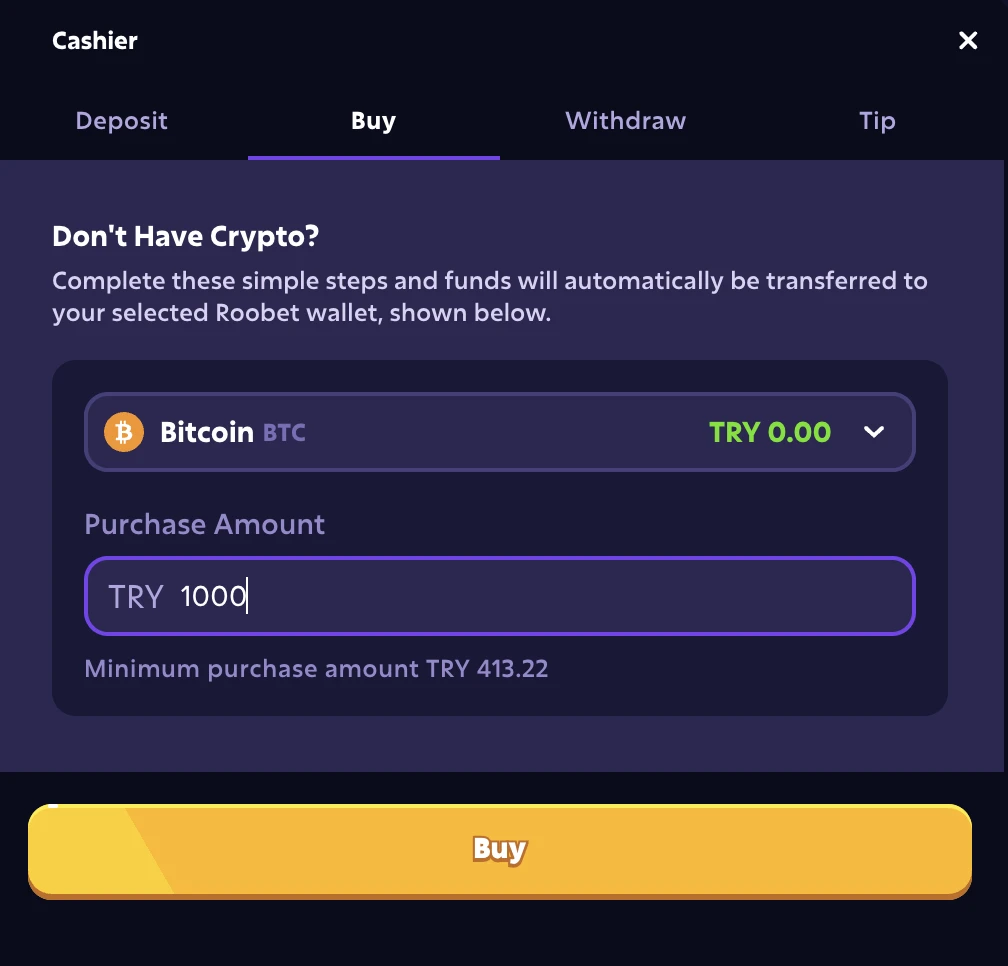The image size is (1008, 966).
Task: Click the Bitcoin currency name text
Action: click(x=206, y=432)
